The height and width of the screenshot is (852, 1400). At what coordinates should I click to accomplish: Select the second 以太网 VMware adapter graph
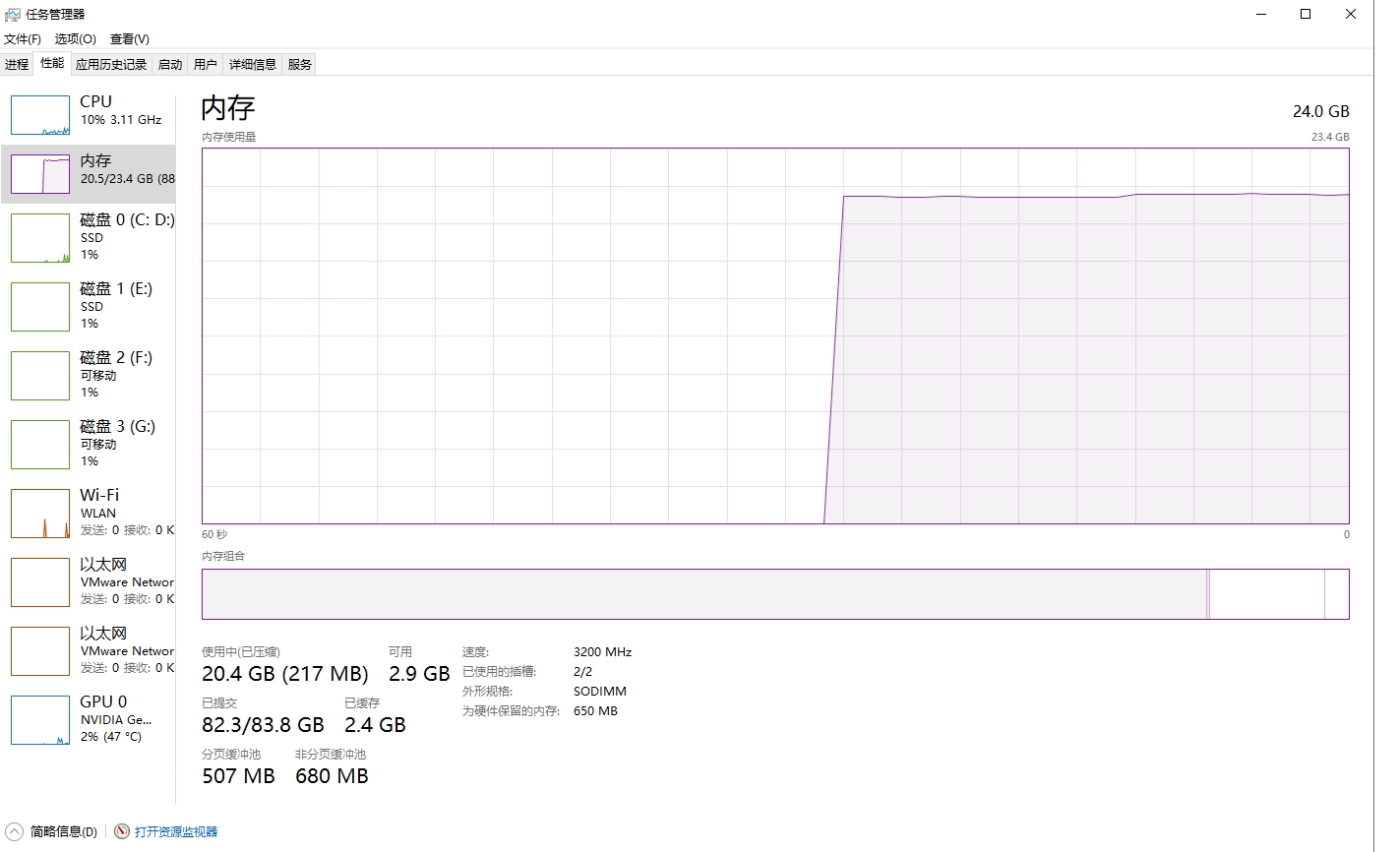[x=40, y=651]
